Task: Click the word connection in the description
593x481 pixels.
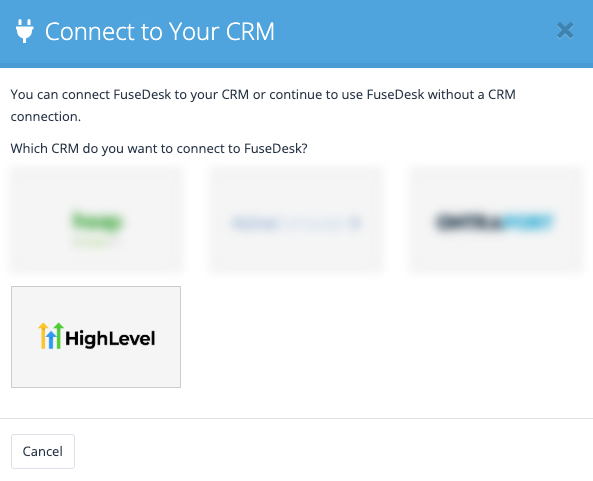Action: (45, 117)
